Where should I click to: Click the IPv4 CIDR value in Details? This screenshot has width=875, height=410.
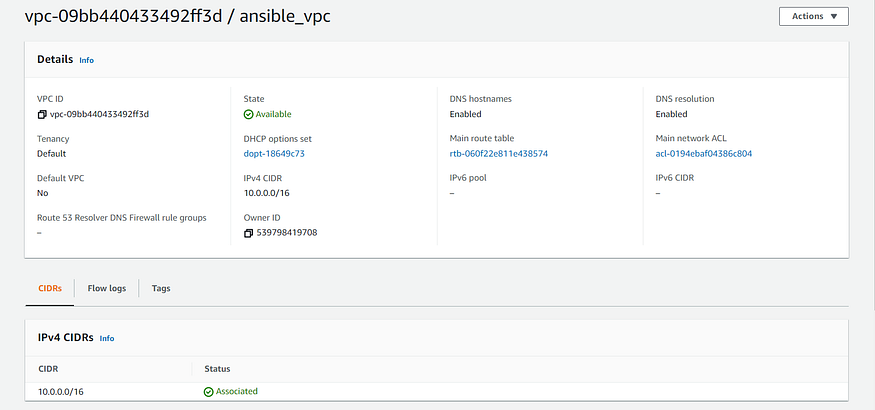[266, 193]
